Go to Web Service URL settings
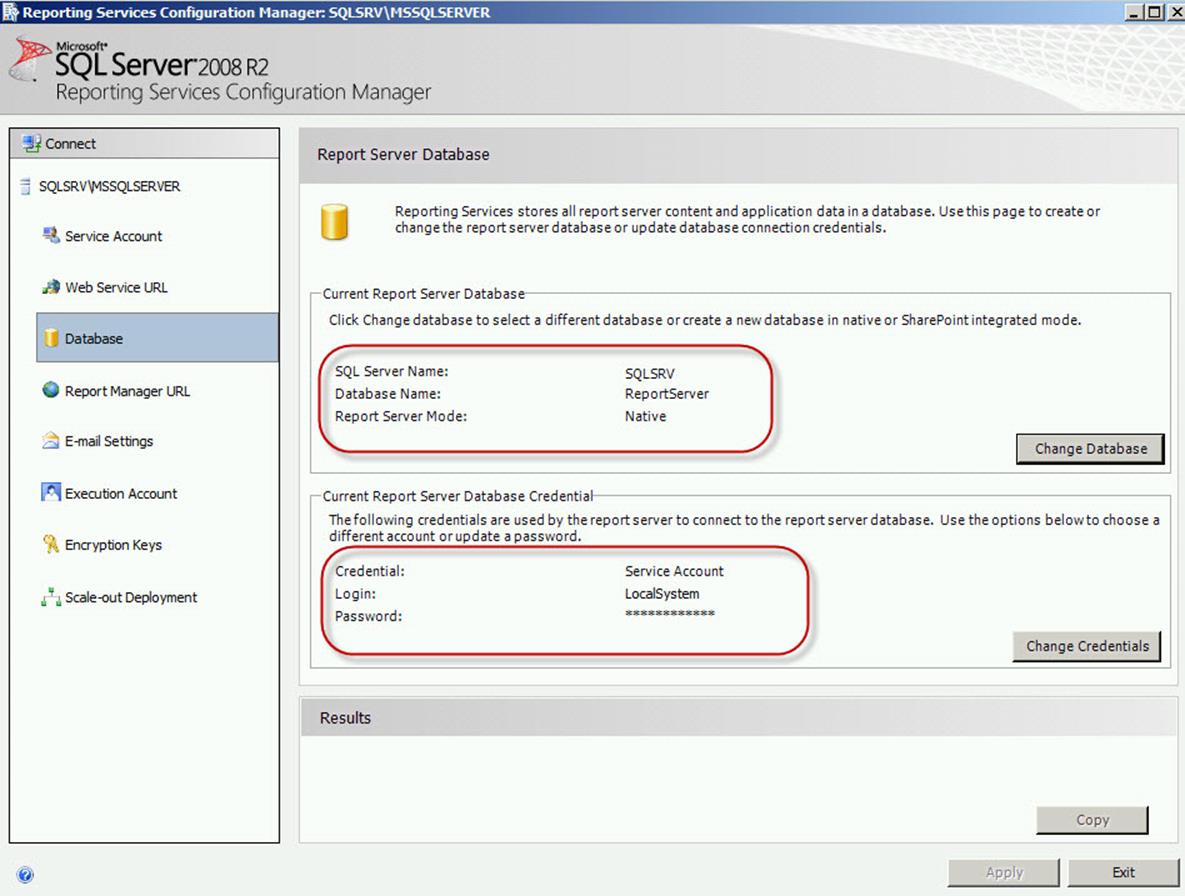This screenshot has width=1185, height=896. click(116, 287)
